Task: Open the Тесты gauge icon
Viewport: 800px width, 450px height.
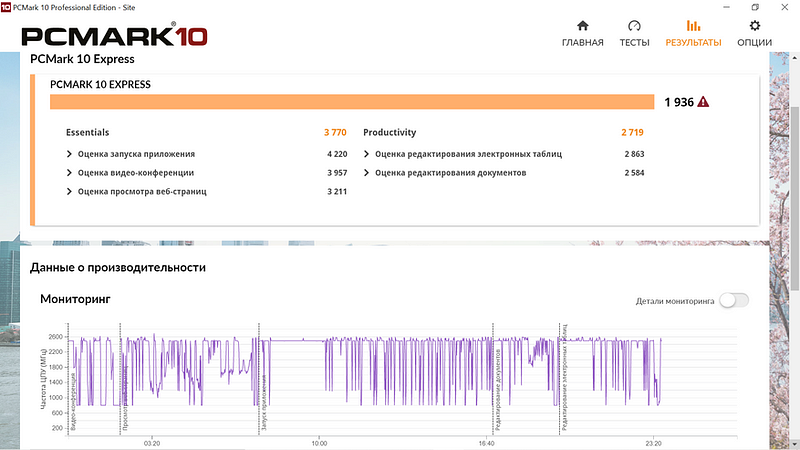Action: click(634, 26)
